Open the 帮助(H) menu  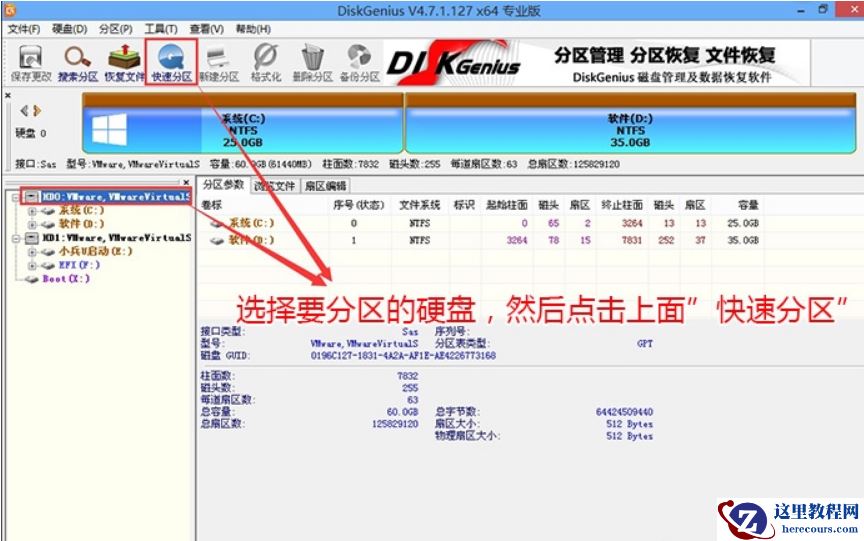(x=253, y=29)
